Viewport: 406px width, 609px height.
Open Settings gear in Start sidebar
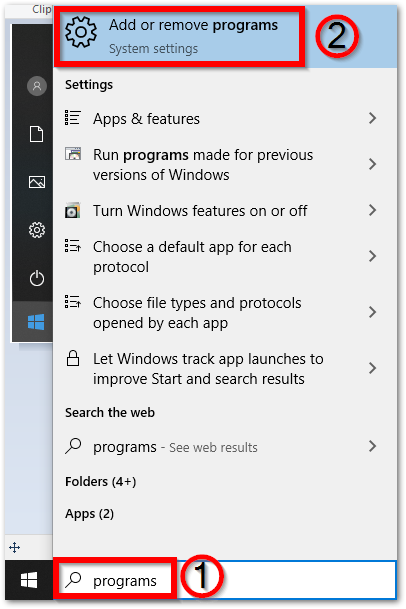click(37, 230)
